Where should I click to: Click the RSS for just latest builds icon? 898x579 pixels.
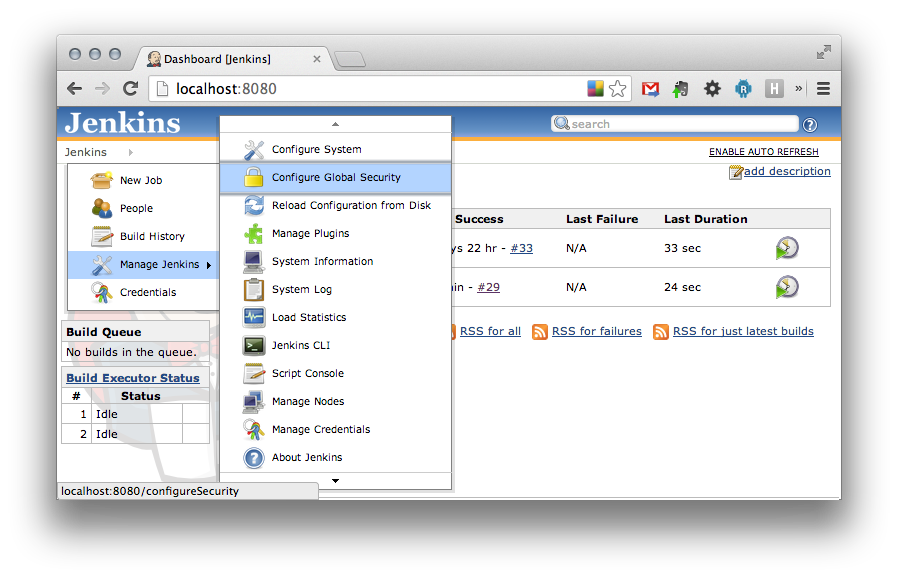click(x=660, y=332)
